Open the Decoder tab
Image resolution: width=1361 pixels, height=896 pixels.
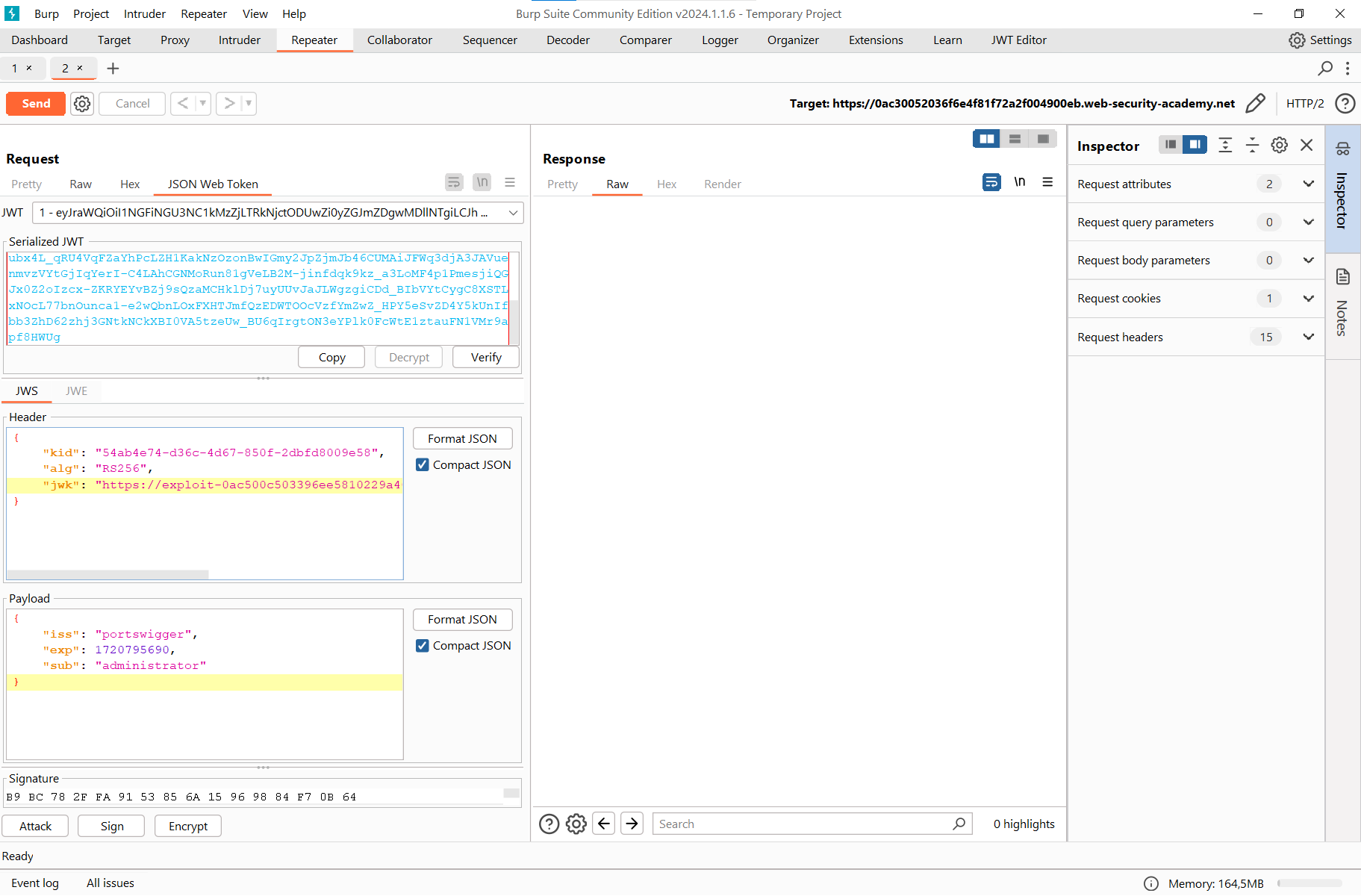pyautogui.click(x=568, y=40)
